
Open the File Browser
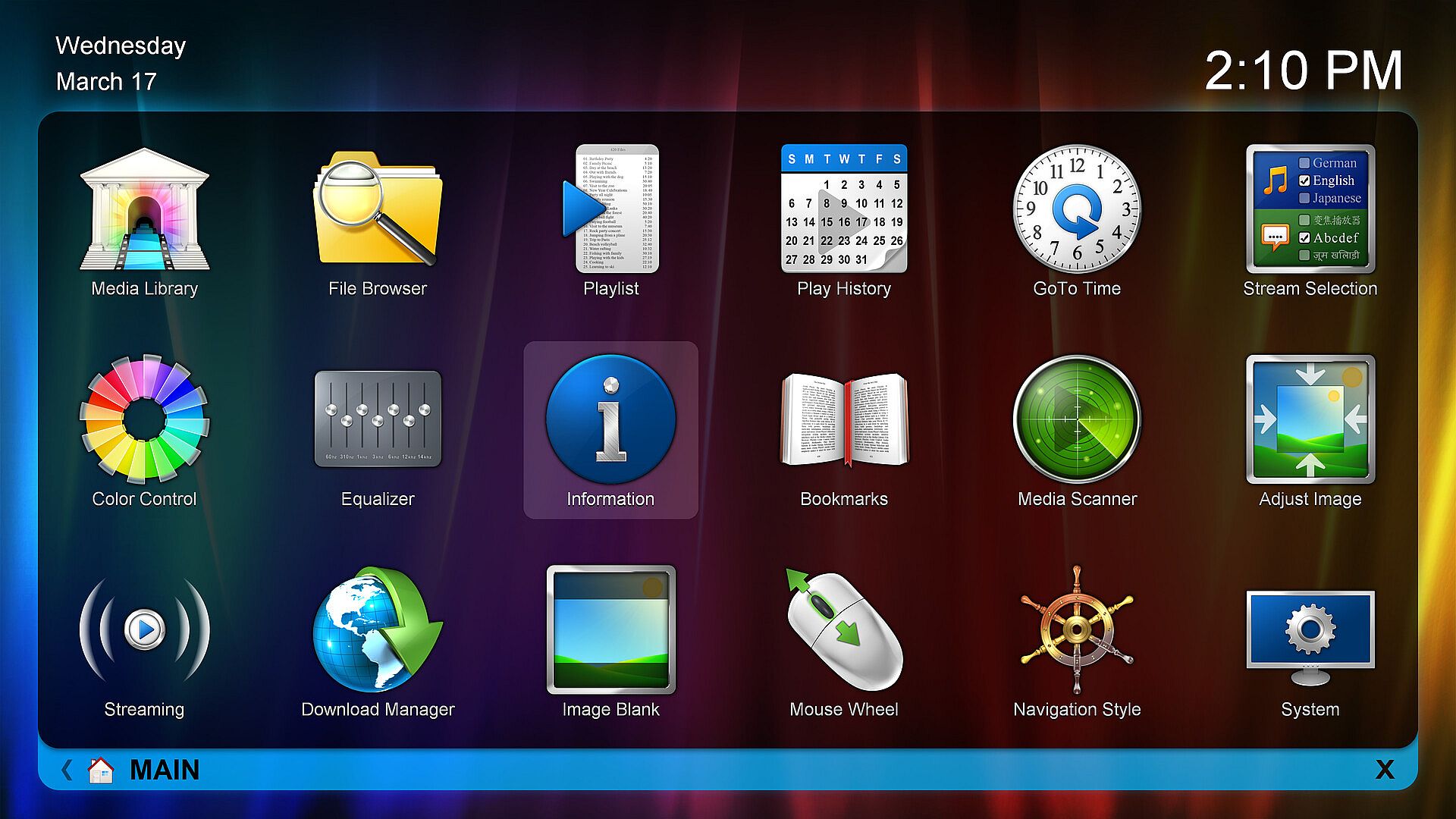click(x=378, y=210)
